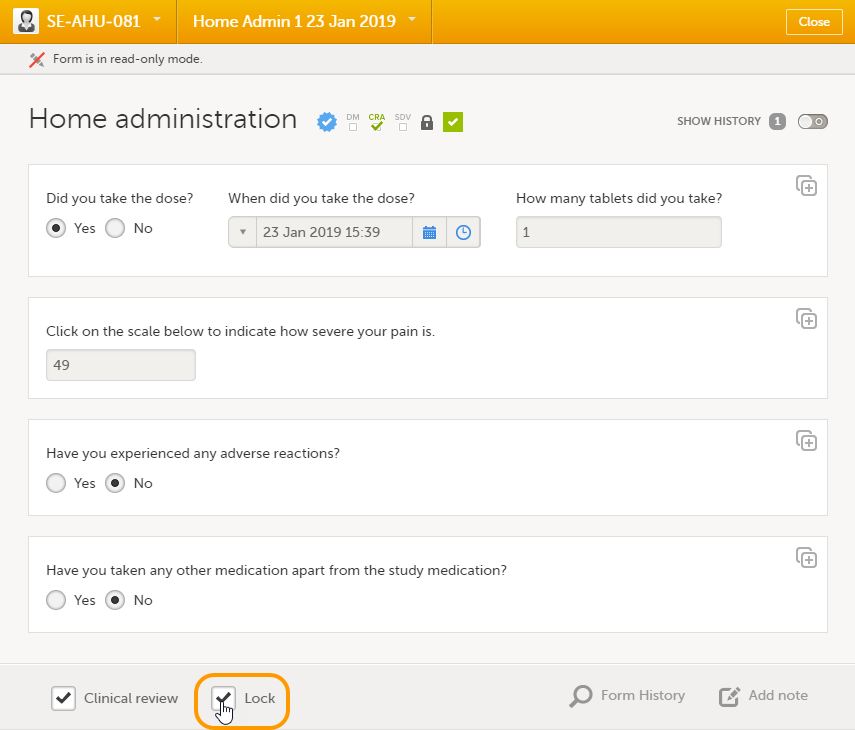Click the padlock icon next to the form title
Screen dimensions: 855x730
pos(427,123)
